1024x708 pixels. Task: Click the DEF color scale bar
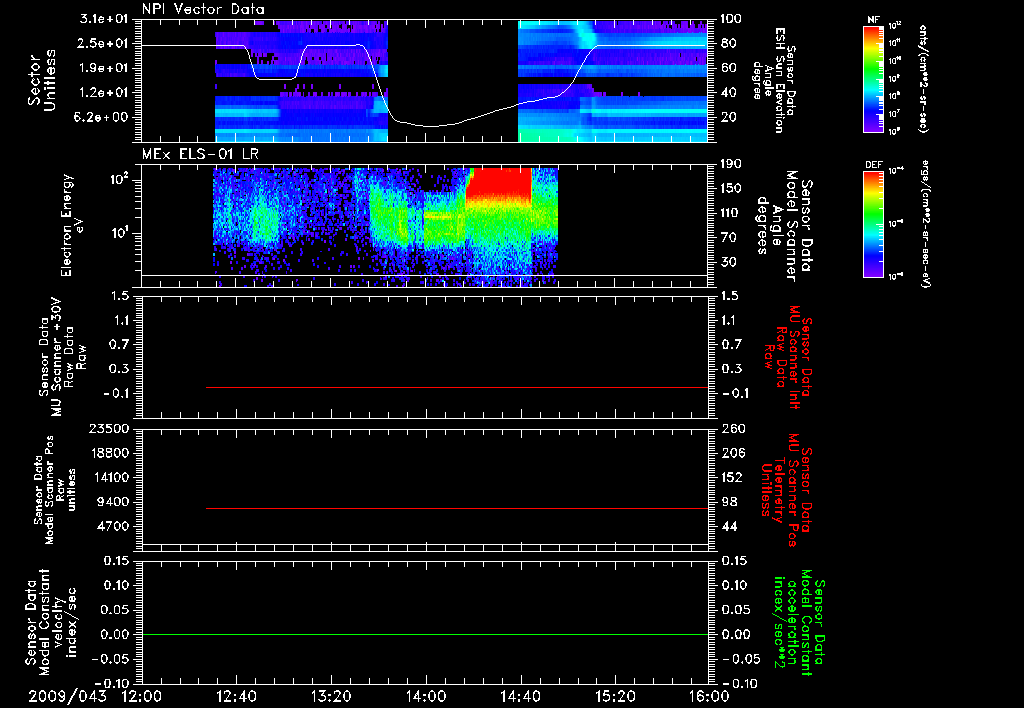873,224
